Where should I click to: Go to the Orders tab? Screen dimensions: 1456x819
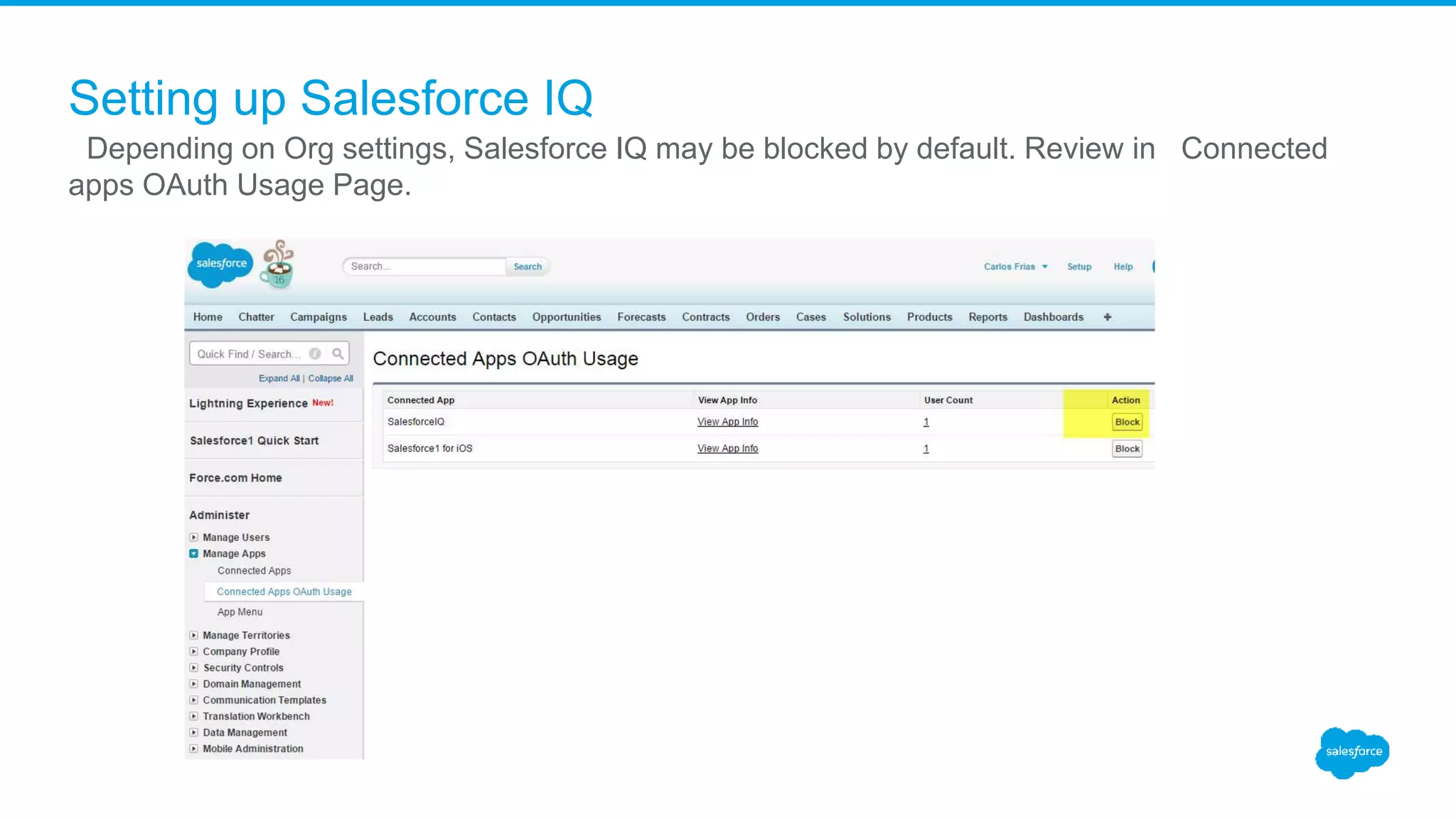(763, 317)
